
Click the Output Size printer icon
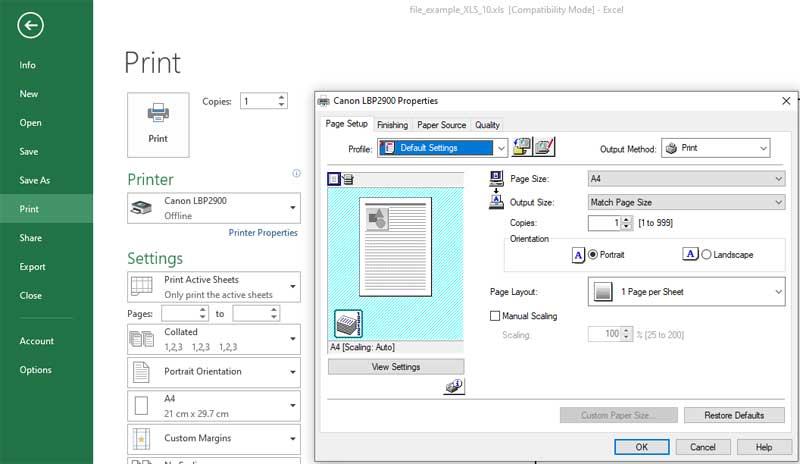coord(496,202)
